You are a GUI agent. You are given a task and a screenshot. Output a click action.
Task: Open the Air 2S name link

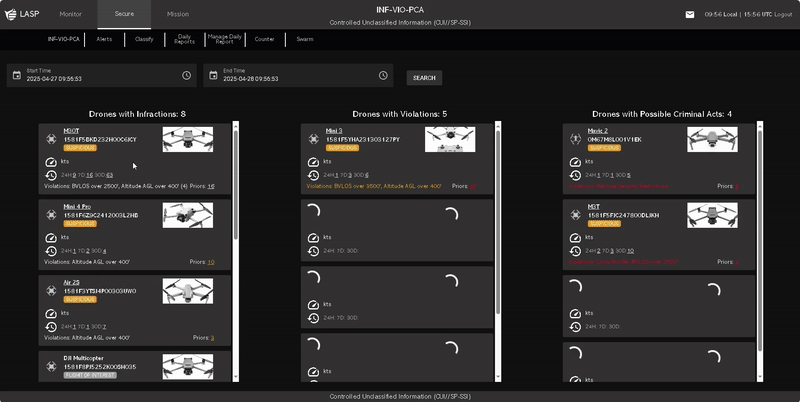[x=71, y=283]
